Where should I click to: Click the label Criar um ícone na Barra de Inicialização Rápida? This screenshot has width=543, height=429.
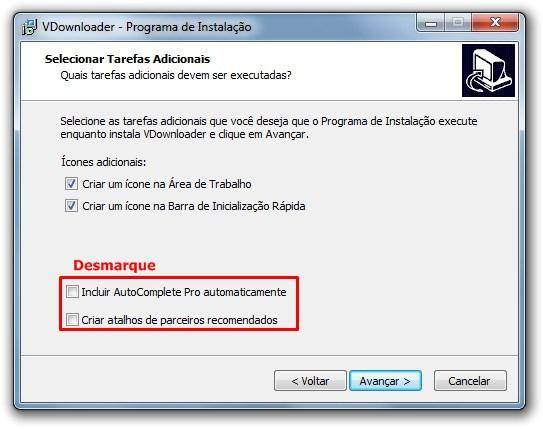coord(194,206)
